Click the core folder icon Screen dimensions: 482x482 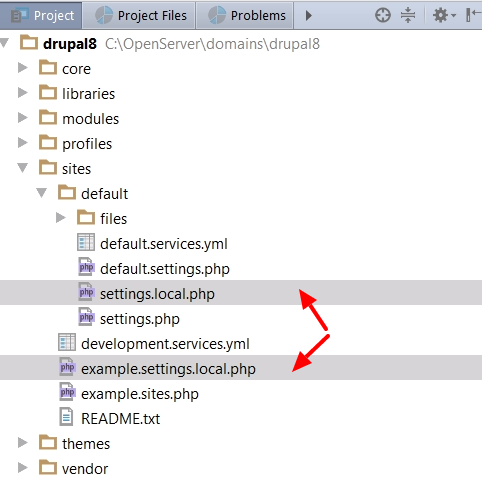point(48,67)
